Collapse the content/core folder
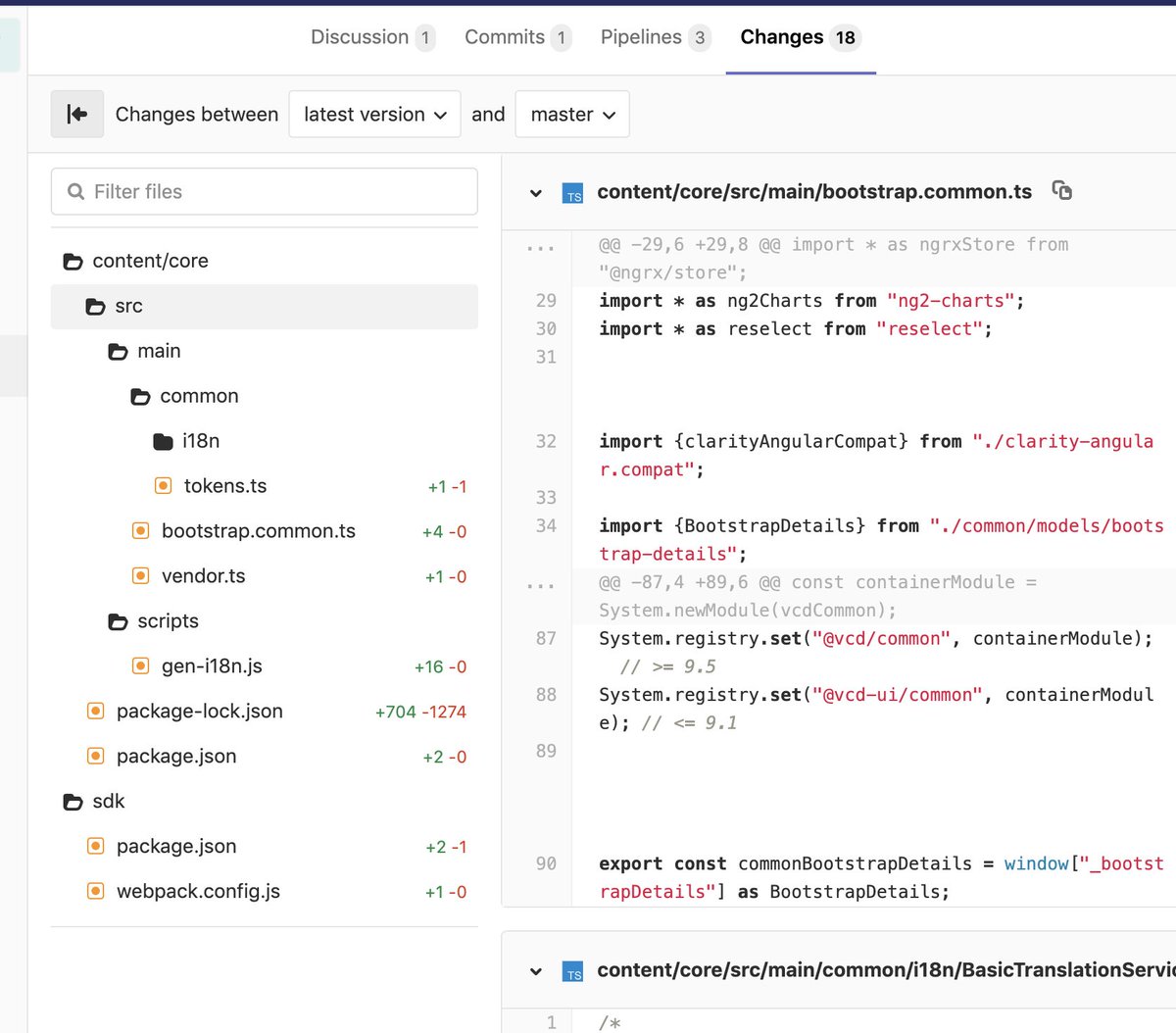Image resolution: width=1176 pixels, height=1033 pixels. click(x=265, y=261)
